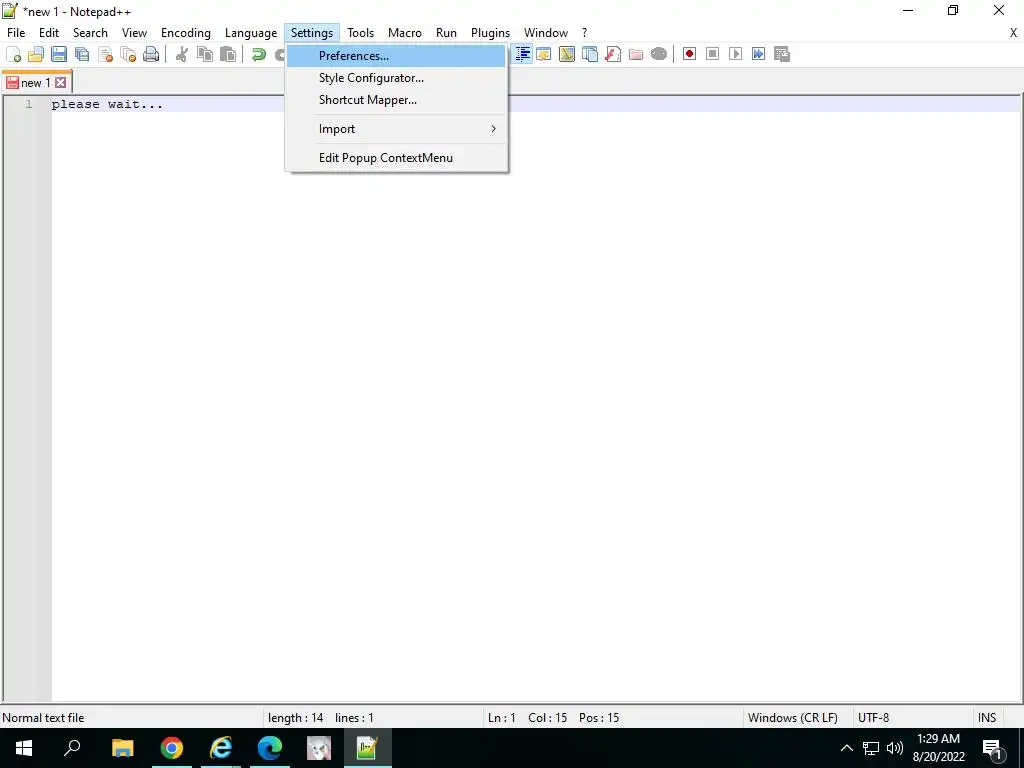The width and height of the screenshot is (1024, 768).
Task: Click the Copy toolbar icon
Action: coord(205,54)
